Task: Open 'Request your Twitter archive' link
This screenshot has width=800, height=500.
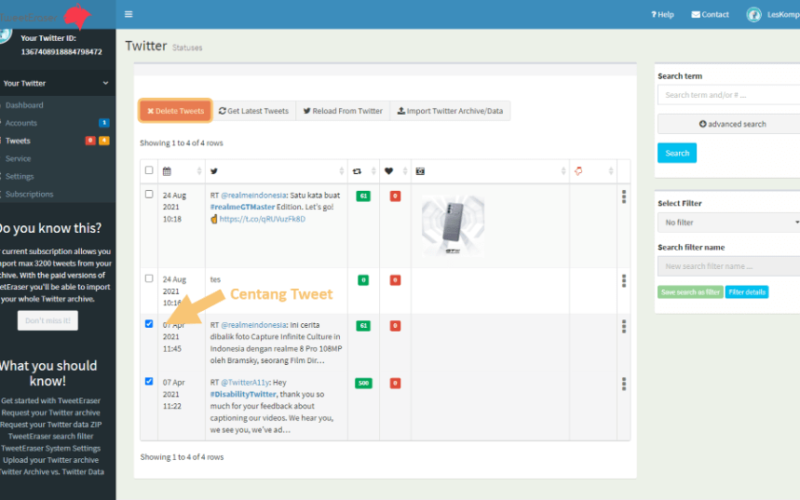Action: point(51,413)
